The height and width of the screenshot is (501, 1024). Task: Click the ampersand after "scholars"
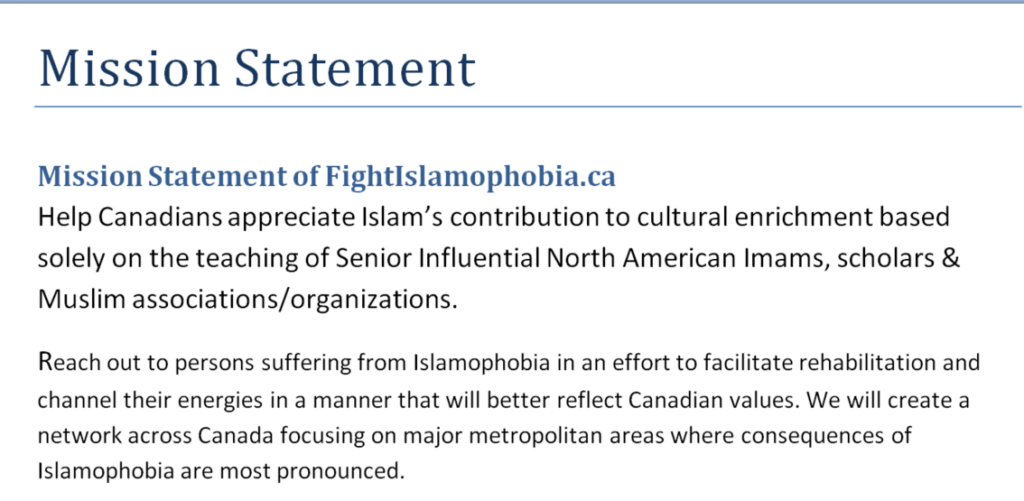[951, 259]
